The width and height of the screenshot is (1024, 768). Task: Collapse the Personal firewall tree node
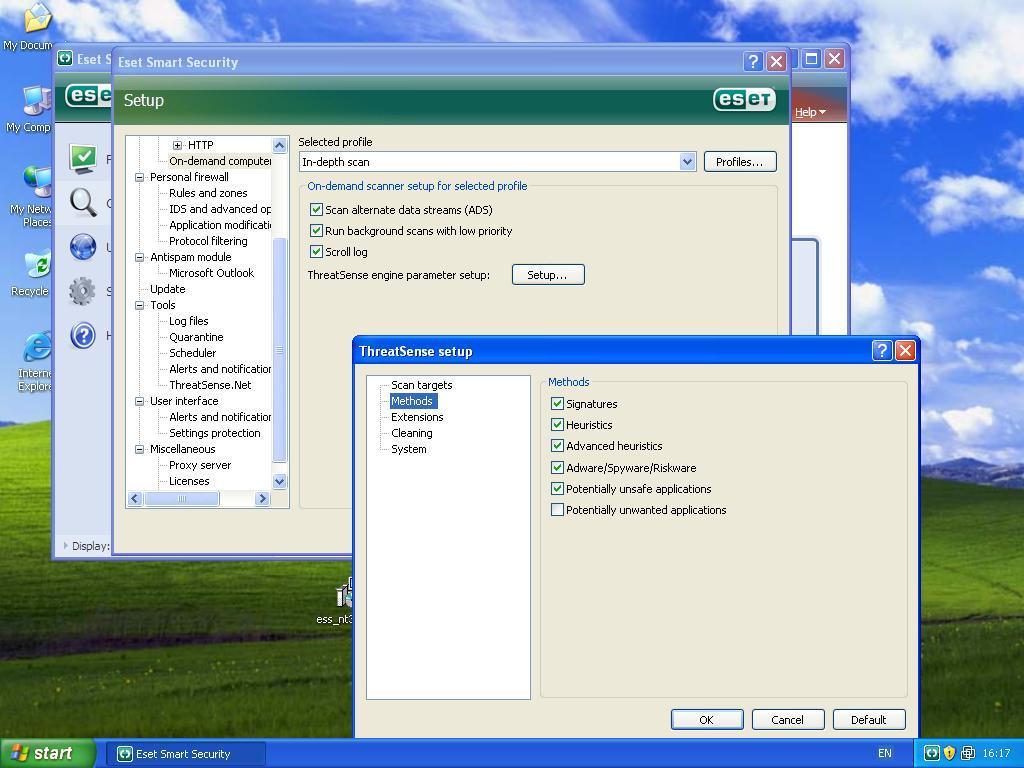140,177
